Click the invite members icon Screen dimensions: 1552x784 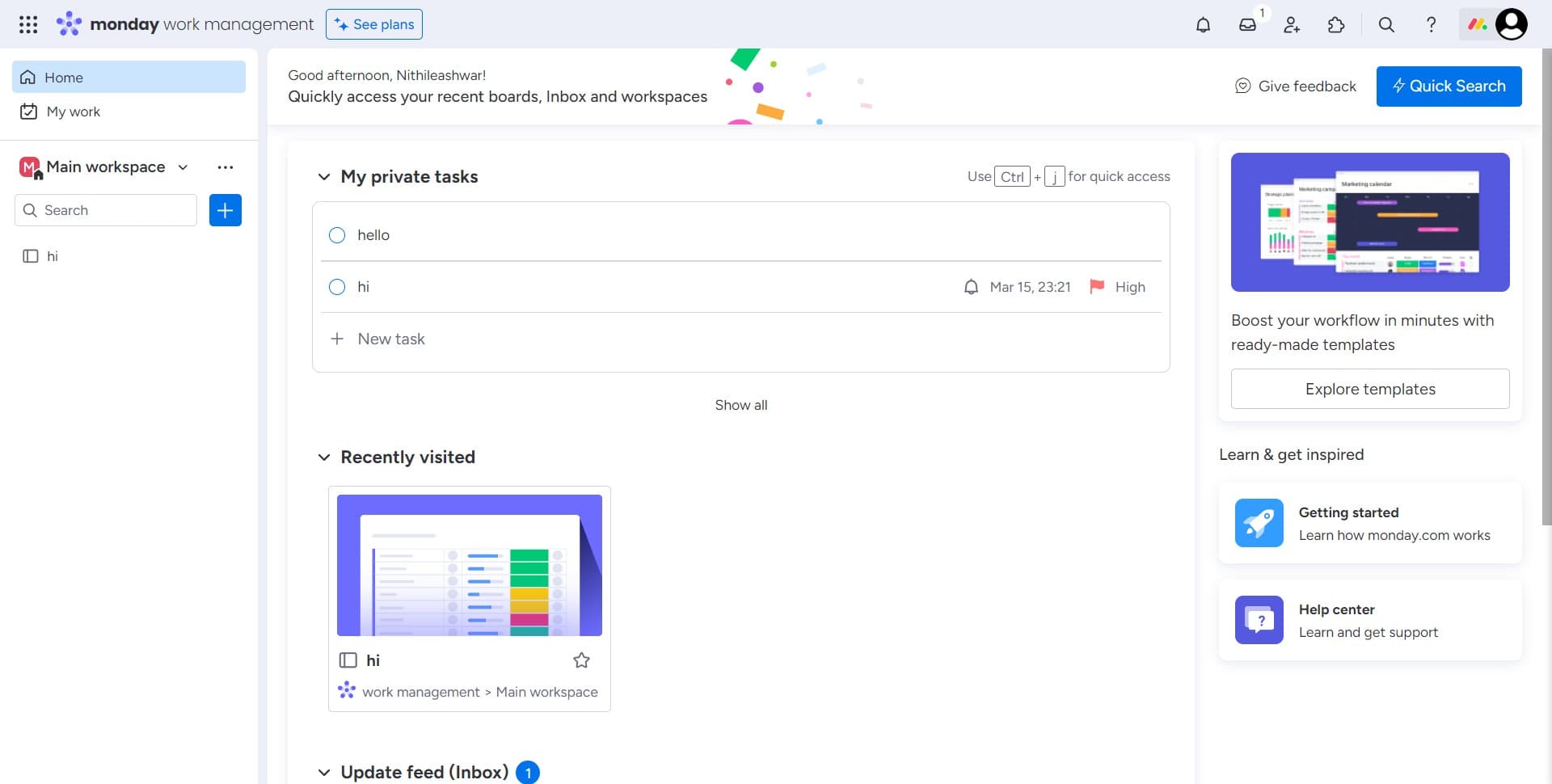click(1291, 24)
